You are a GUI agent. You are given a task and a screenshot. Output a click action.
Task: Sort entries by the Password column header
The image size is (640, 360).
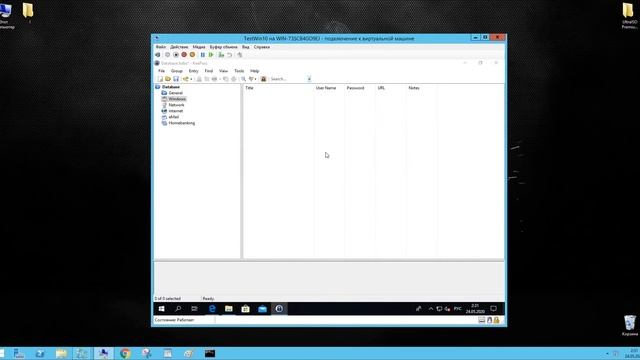tap(360, 88)
